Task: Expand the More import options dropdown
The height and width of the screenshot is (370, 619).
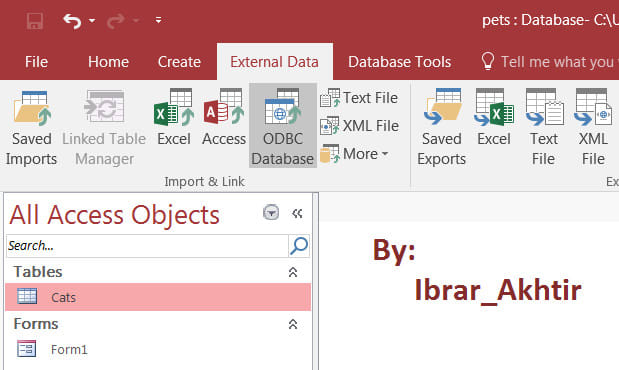Action: 355,154
